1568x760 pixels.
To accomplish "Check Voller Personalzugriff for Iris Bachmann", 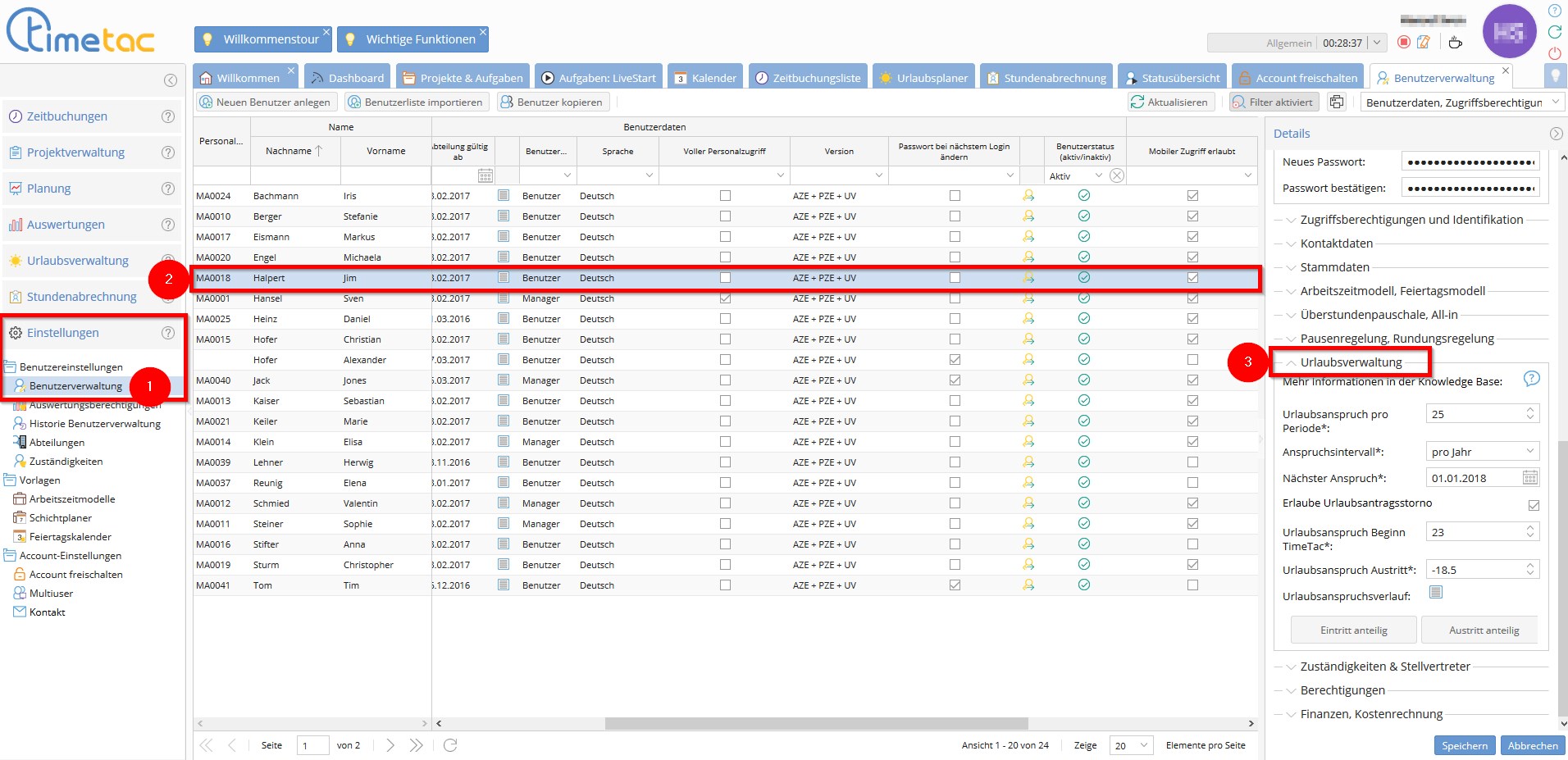I will [725, 196].
